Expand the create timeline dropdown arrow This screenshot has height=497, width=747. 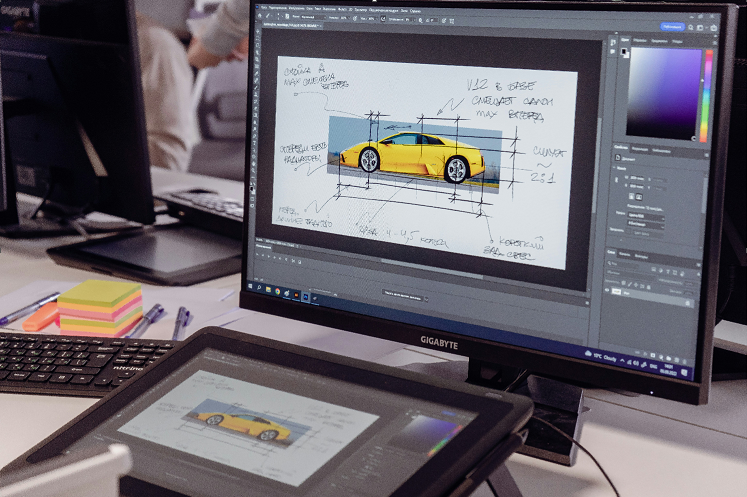click(x=424, y=299)
